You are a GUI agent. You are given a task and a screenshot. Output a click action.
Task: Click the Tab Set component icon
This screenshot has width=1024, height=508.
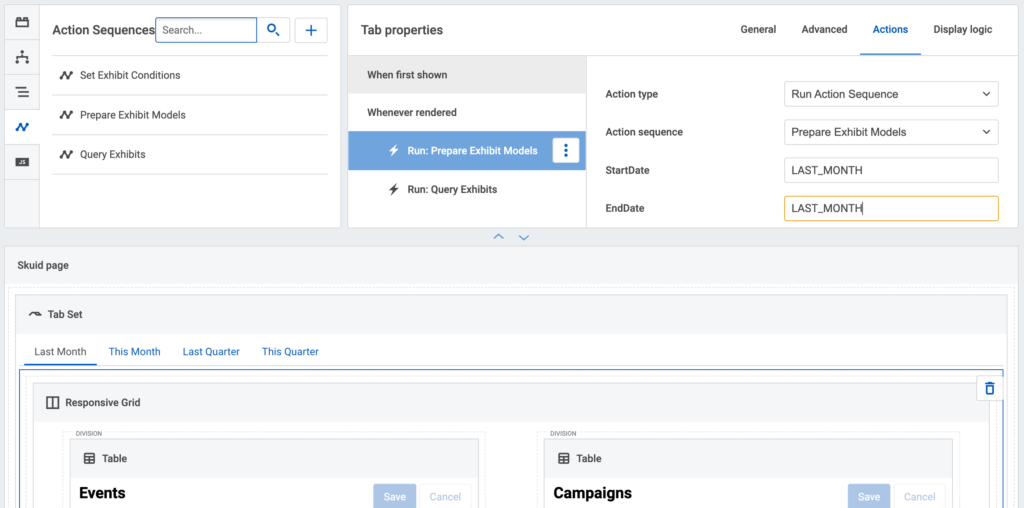pos(35,314)
